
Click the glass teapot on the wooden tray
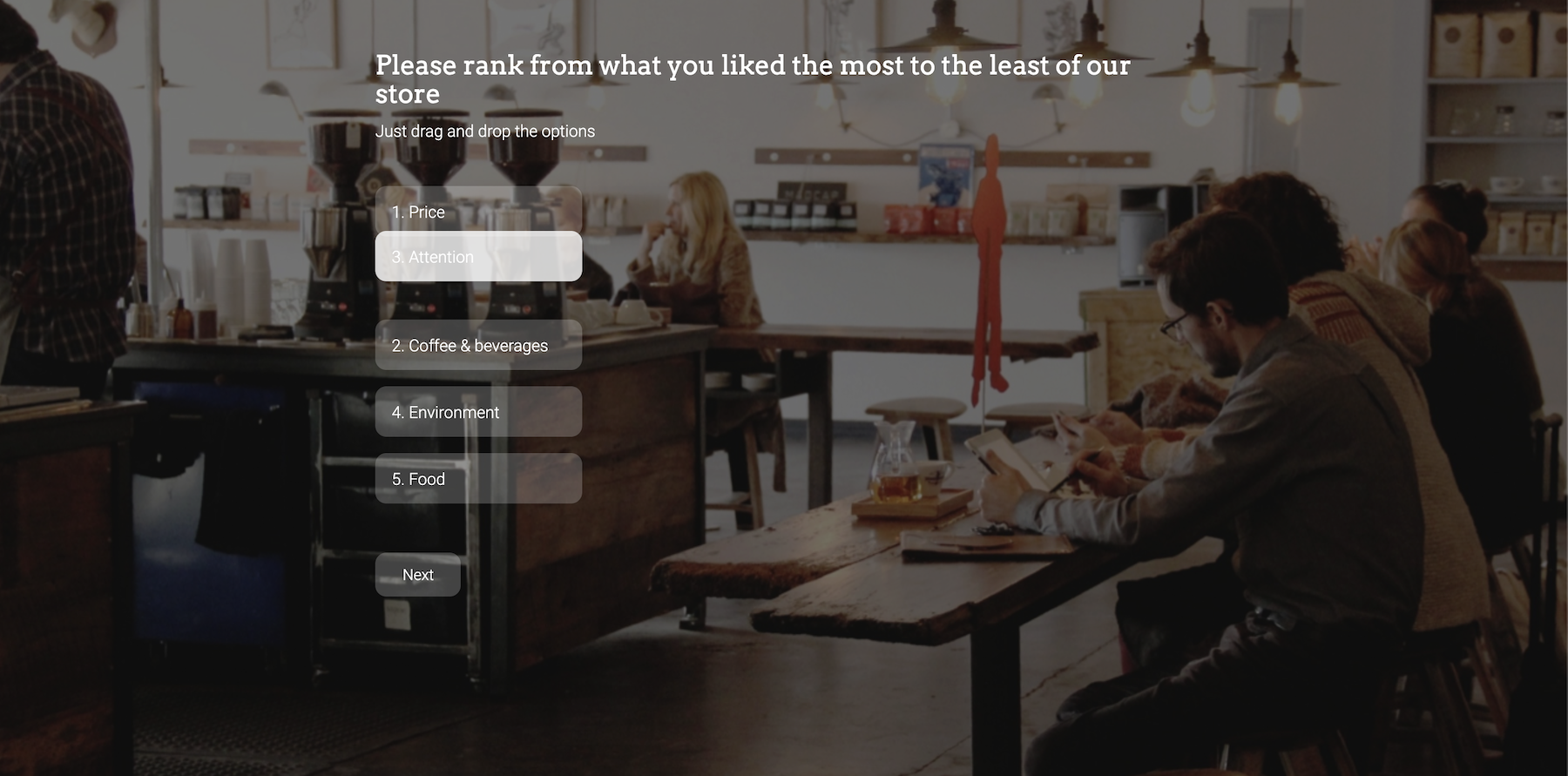click(894, 462)
